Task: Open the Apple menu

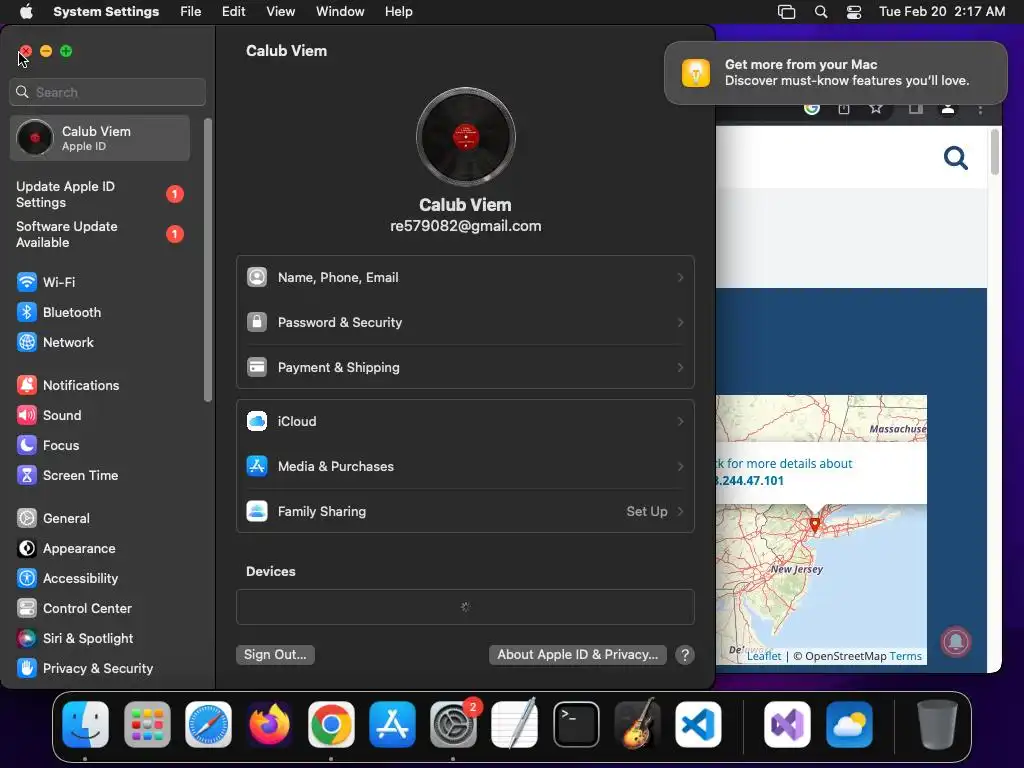Action: coord(26,11)
